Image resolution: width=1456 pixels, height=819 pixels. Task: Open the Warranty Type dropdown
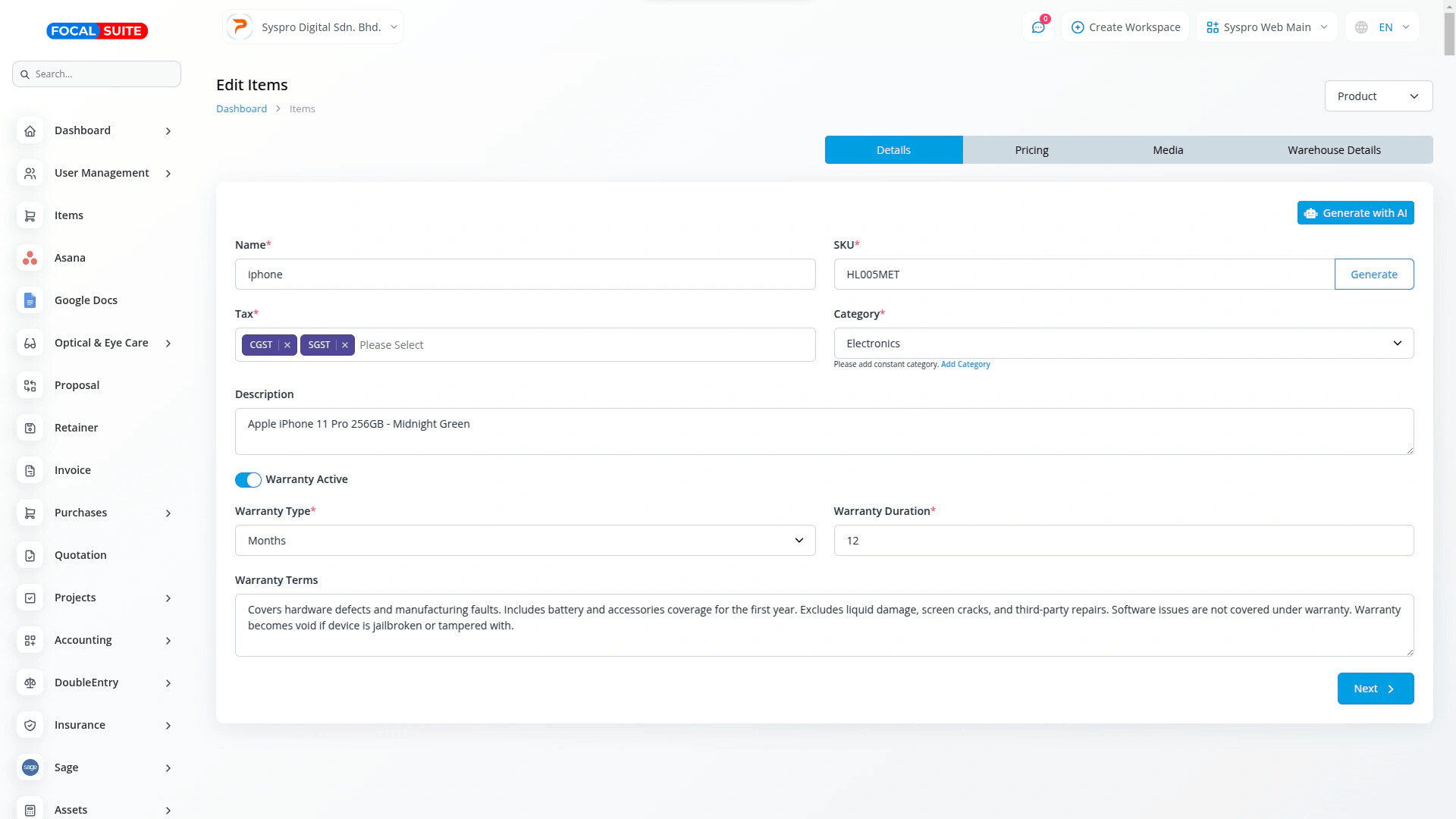[525, 541]
